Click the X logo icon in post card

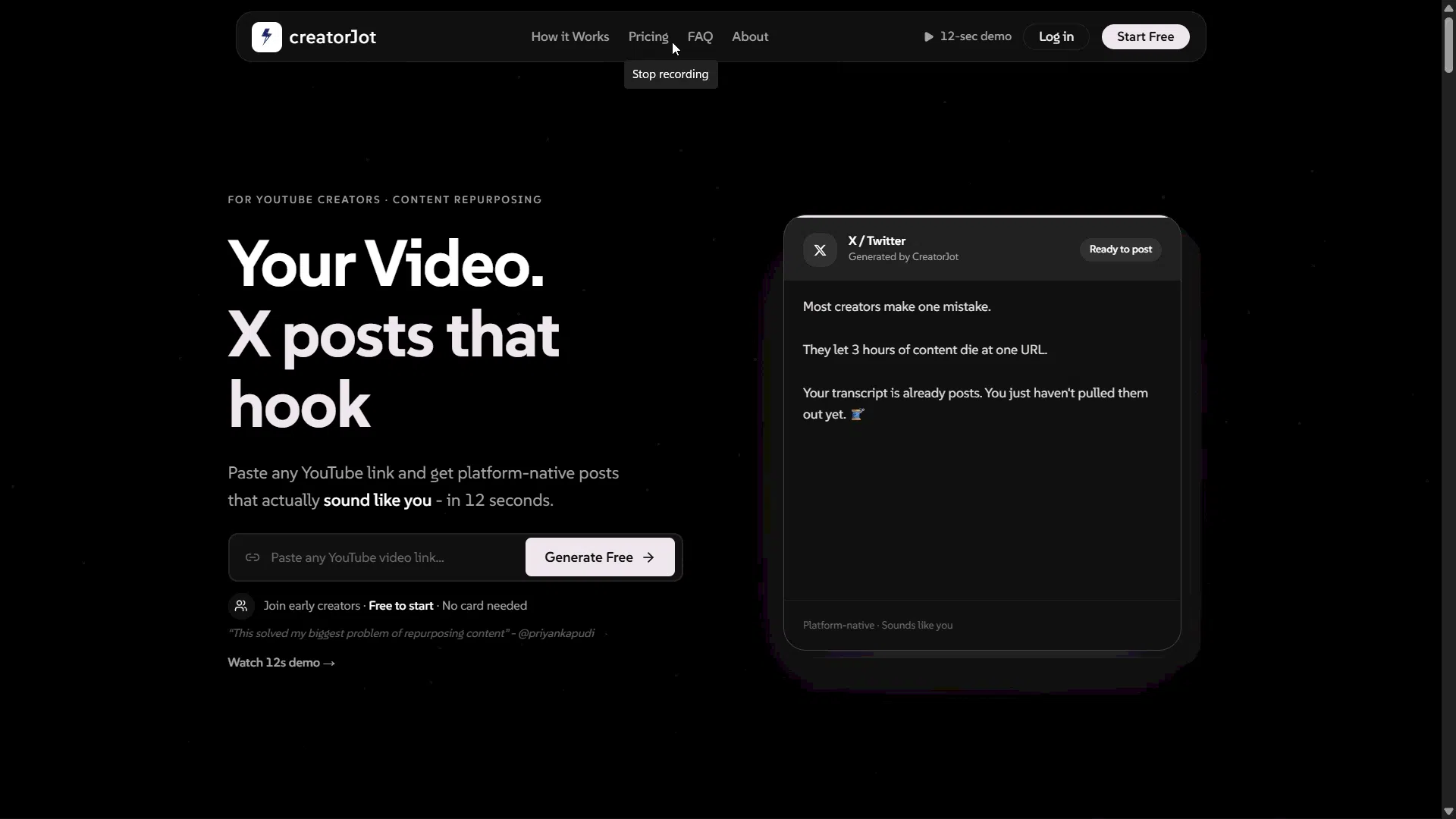coord(820,249)
